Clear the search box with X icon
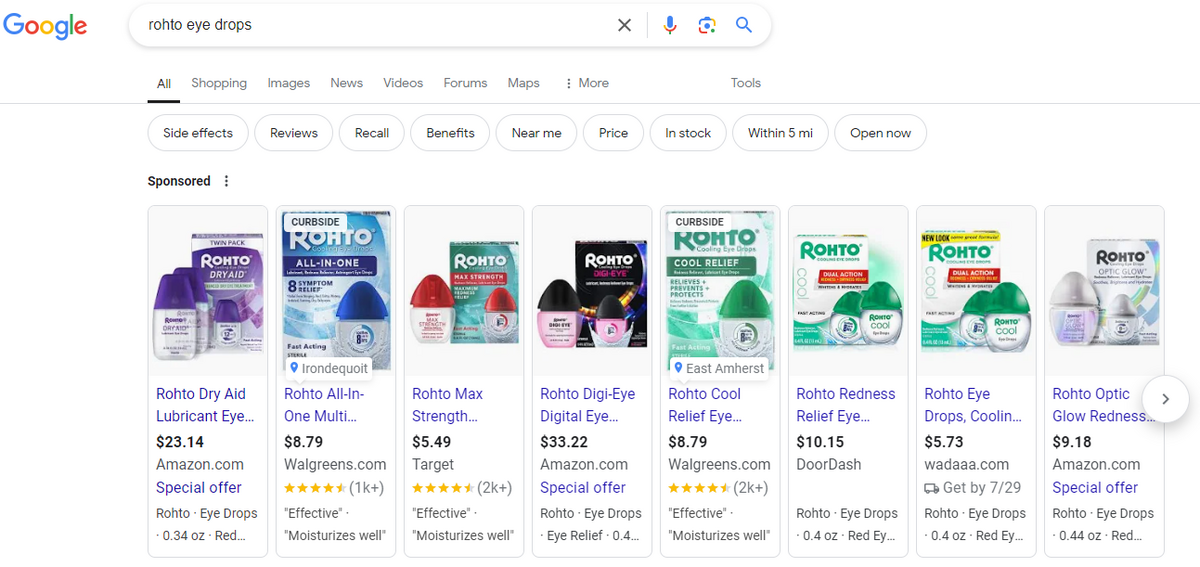The width and height of the screenshot is (1200, 567). [624, 25]
